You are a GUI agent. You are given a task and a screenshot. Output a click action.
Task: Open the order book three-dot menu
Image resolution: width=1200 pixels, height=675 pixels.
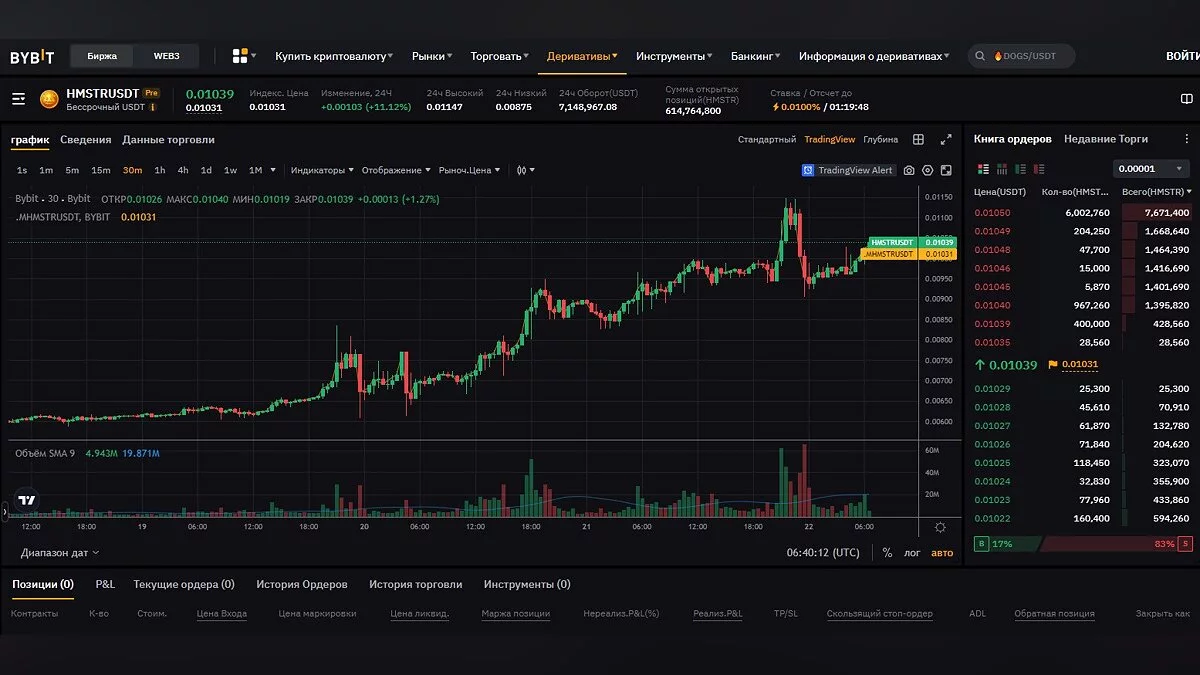1186,140
